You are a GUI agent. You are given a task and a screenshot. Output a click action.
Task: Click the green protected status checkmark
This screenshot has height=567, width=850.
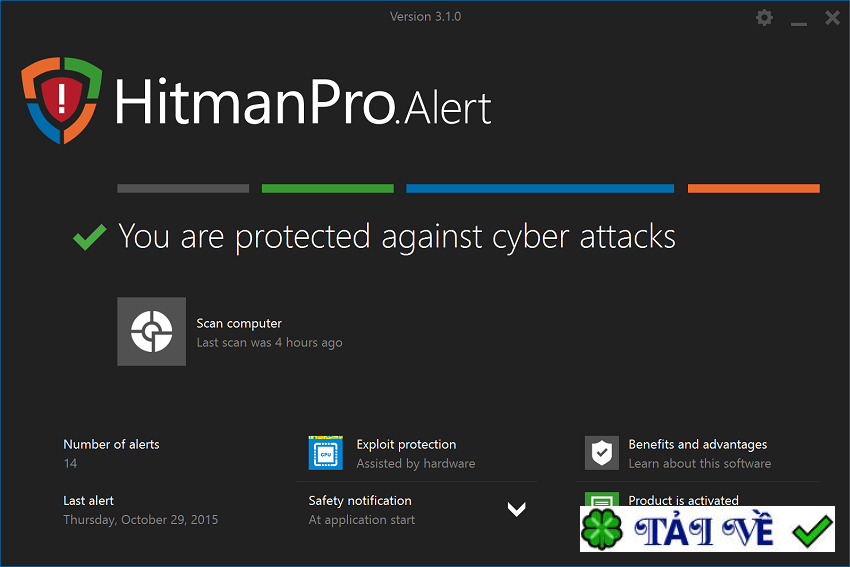[x=90, y=237]
